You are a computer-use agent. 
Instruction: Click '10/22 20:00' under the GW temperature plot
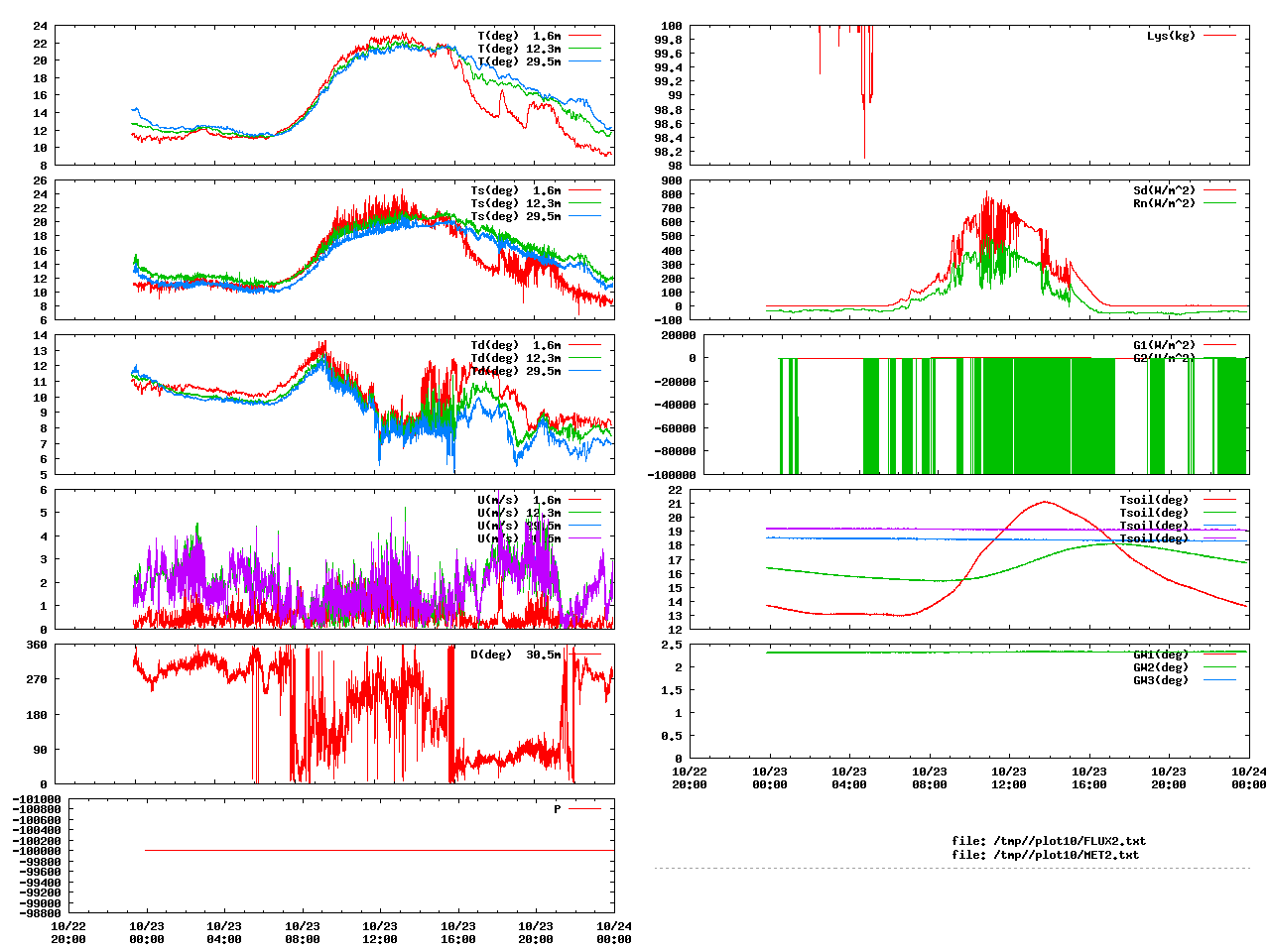(690, 777)
